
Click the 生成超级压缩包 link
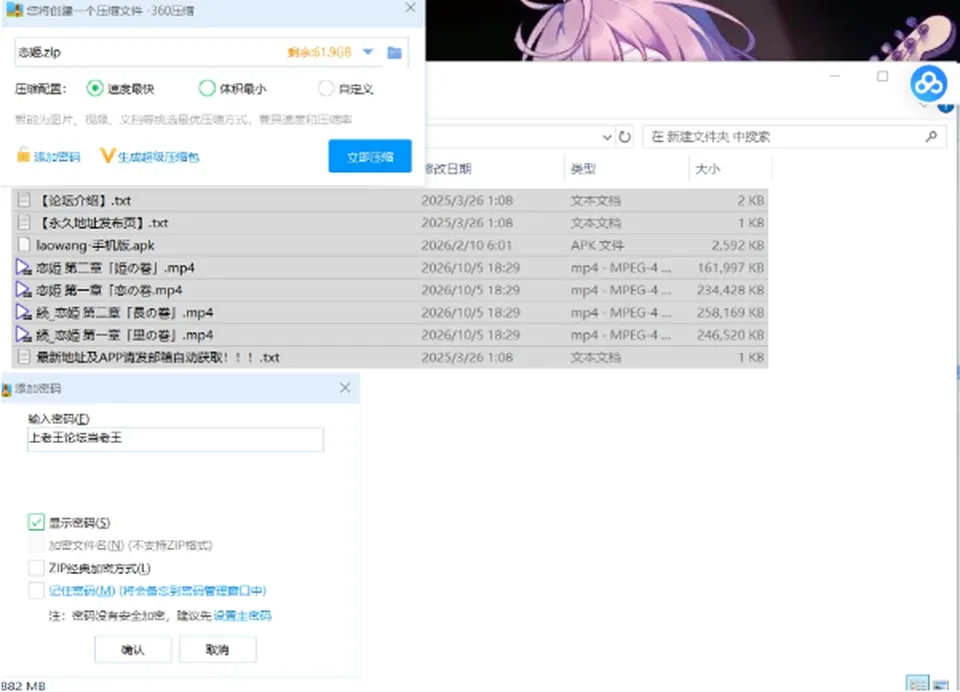point(159,157)
